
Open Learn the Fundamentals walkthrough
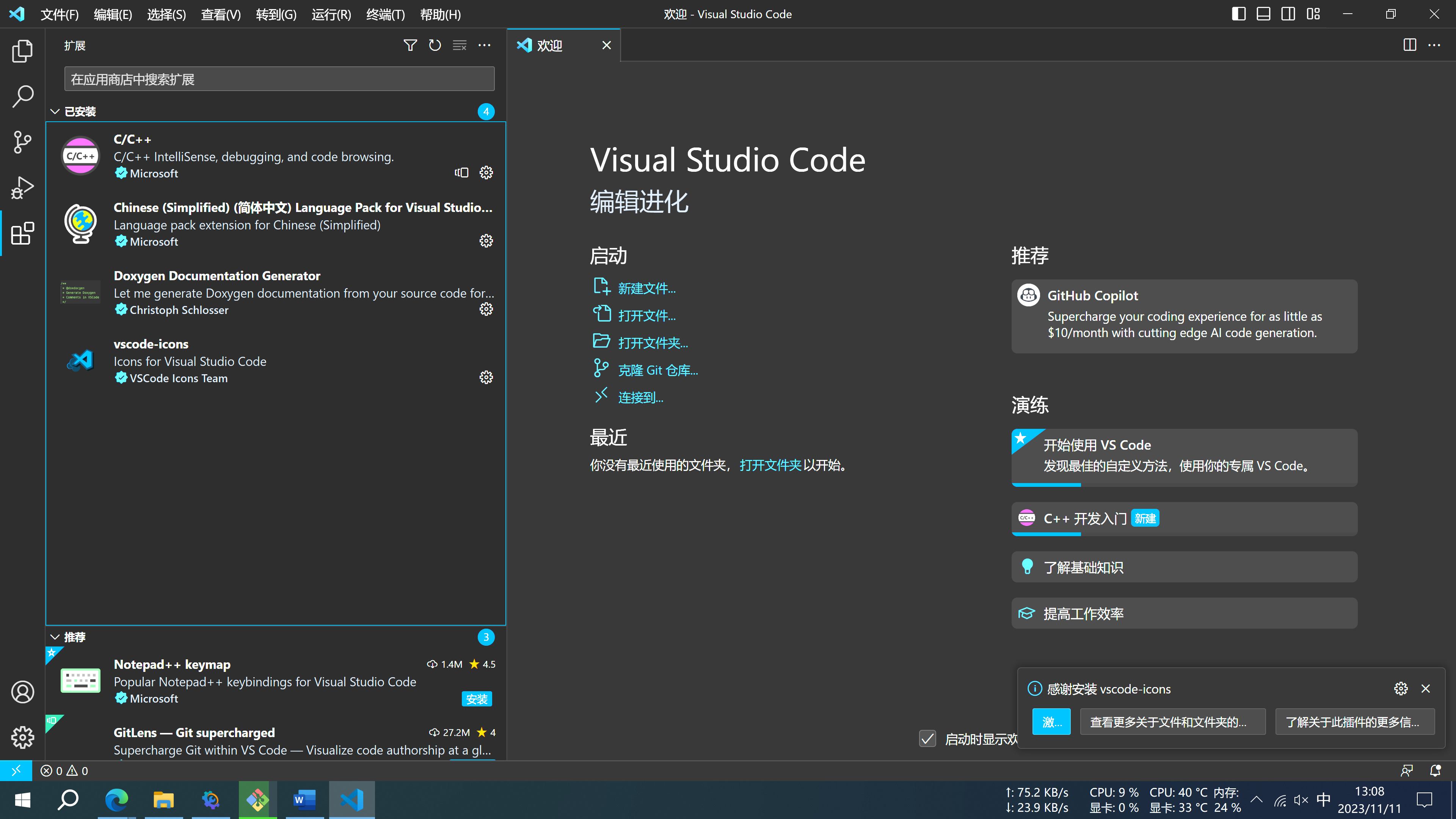[1184, 567]
